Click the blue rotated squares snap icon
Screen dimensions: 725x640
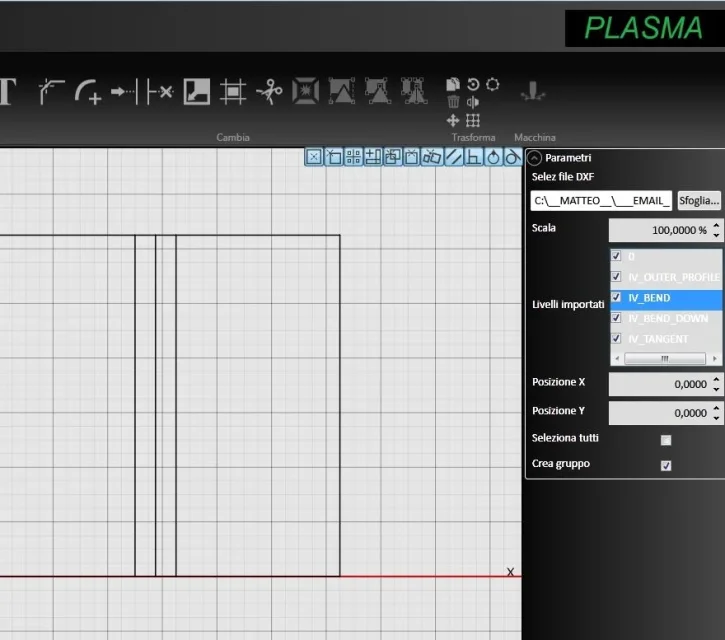click(x=432, y=157)
